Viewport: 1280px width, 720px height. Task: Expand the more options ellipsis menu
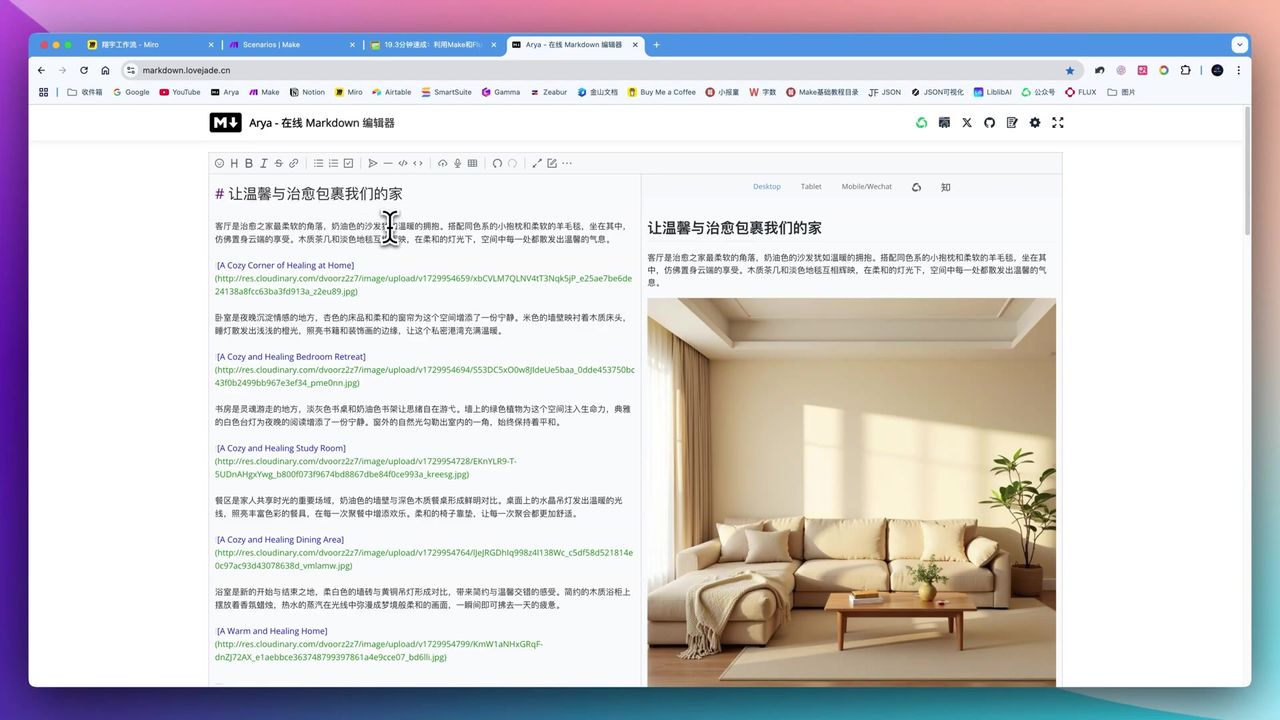tap(567, 163)
